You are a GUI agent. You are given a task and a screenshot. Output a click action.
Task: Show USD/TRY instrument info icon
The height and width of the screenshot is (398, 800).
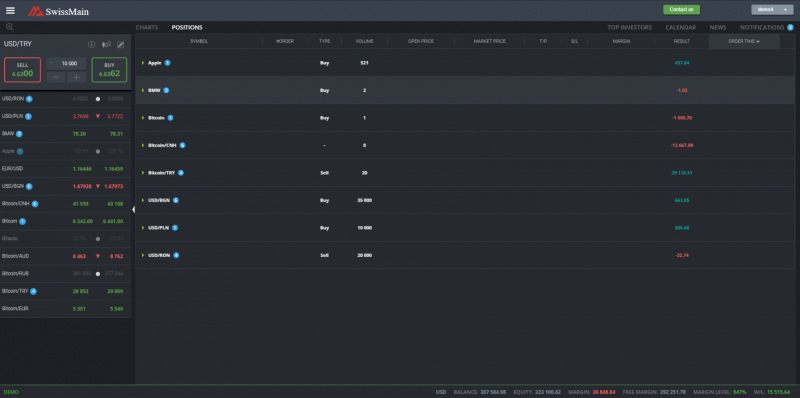click(92, 44)
